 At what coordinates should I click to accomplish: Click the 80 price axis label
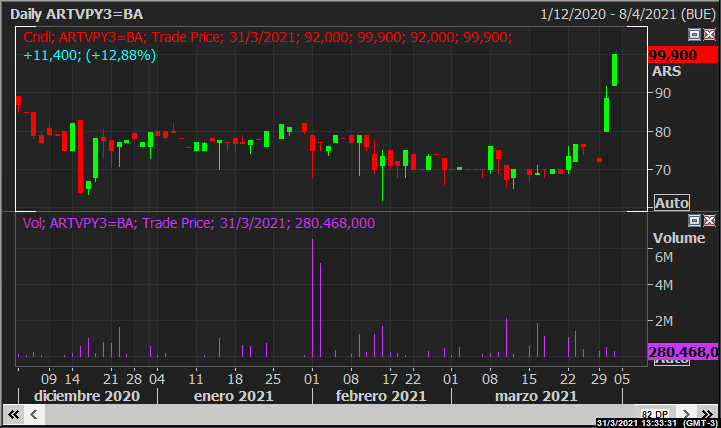point(663,132)
